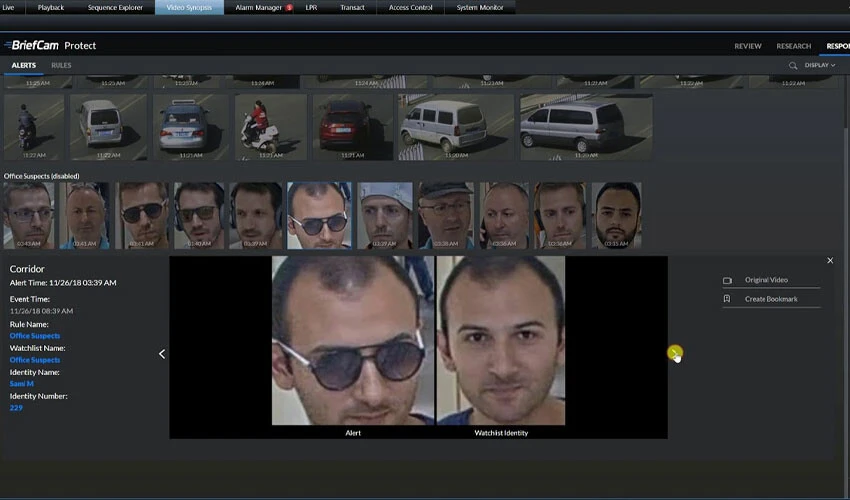This screenshot has width=850, height=500.
Task: Open the System Monitor tab
Action: [480, 7]
